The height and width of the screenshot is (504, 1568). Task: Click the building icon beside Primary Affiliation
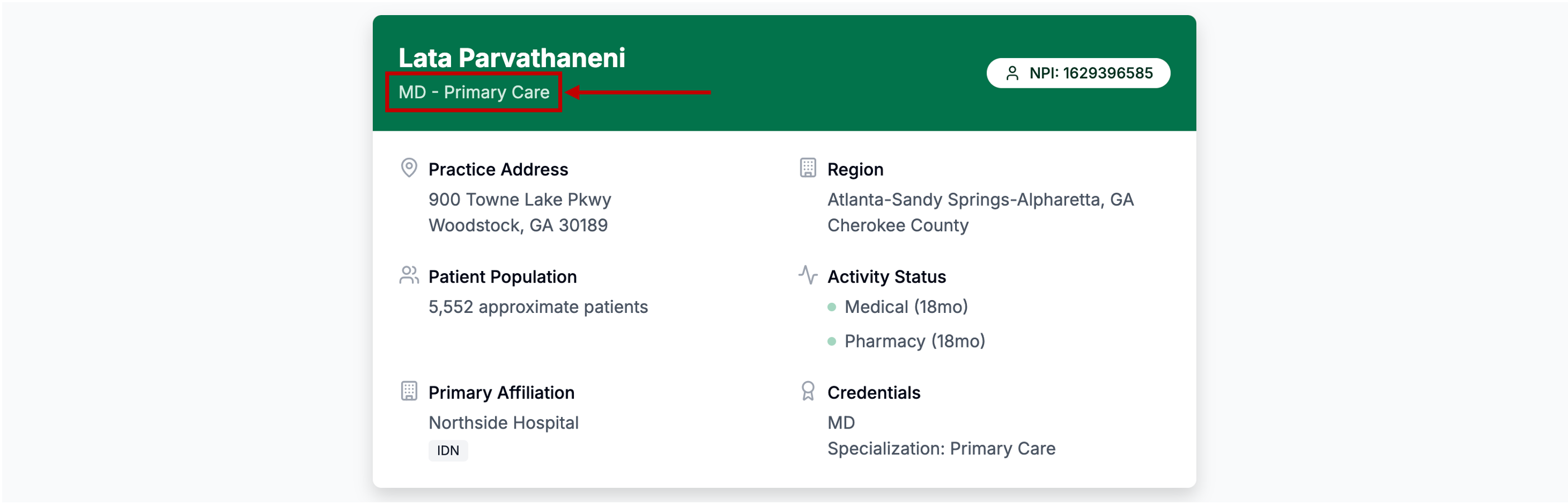[x=409, y=391]
